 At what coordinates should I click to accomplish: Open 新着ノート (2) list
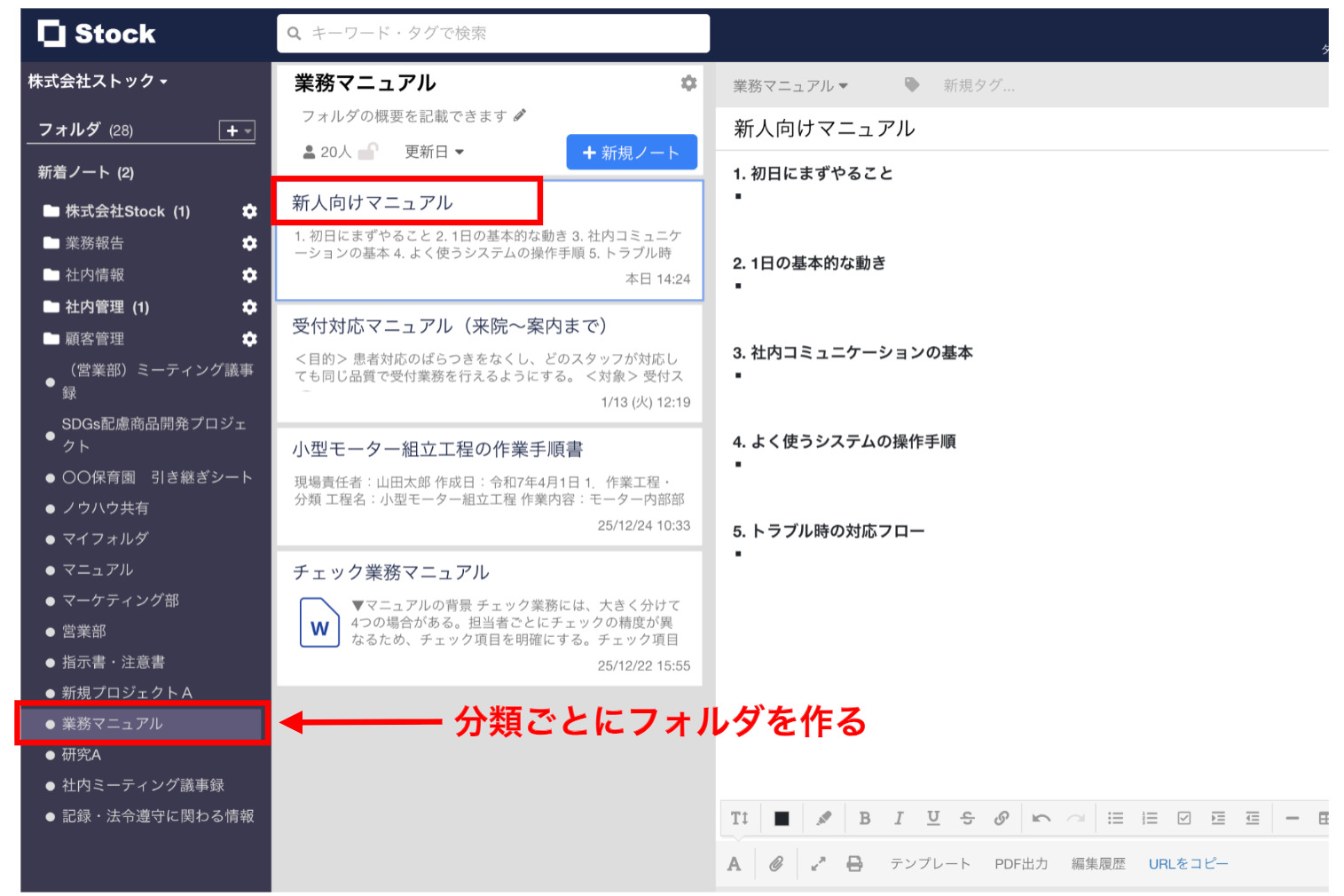click(x=85, y=172)
